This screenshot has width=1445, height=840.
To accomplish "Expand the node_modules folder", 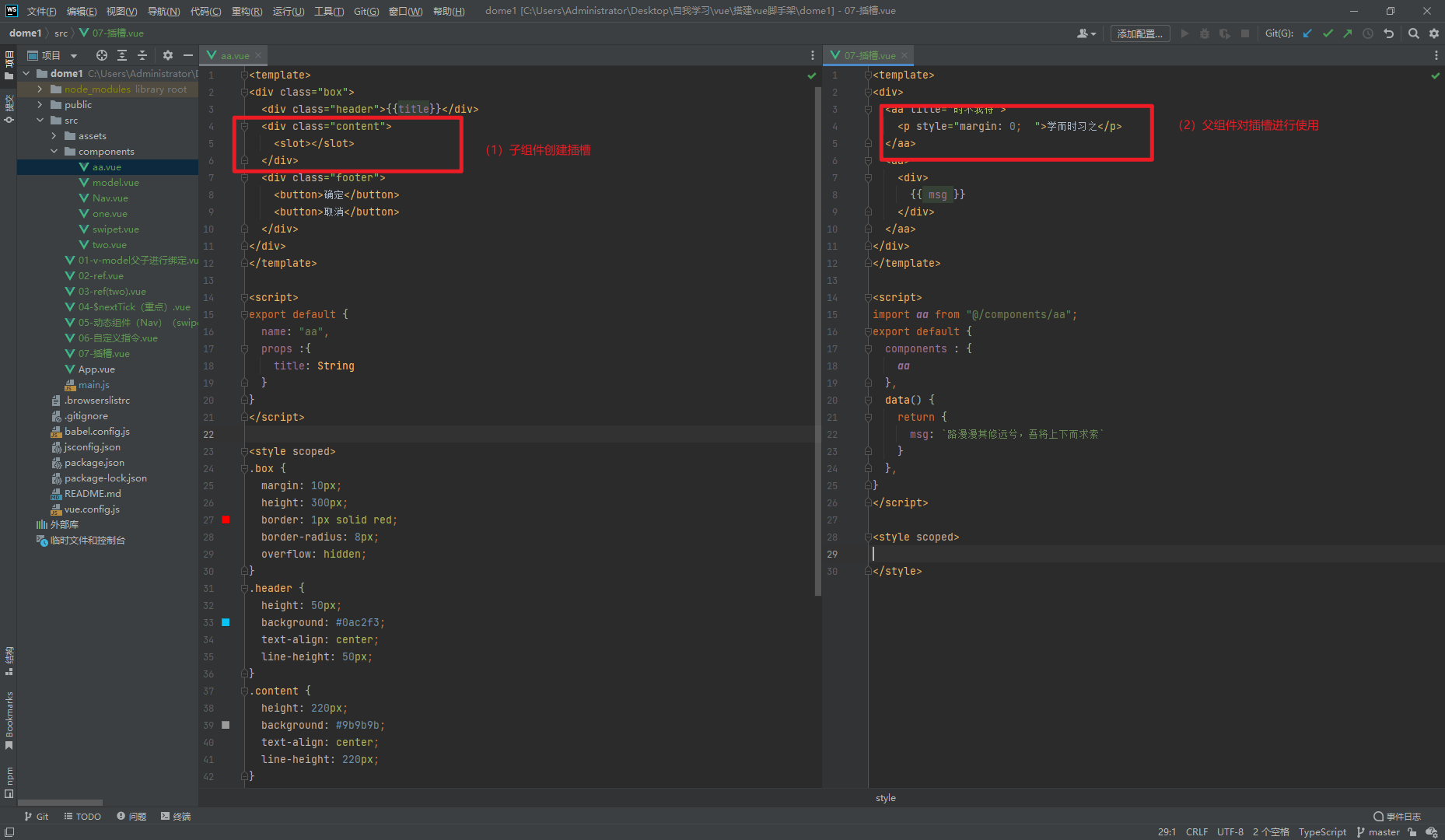I will (40, 89).
